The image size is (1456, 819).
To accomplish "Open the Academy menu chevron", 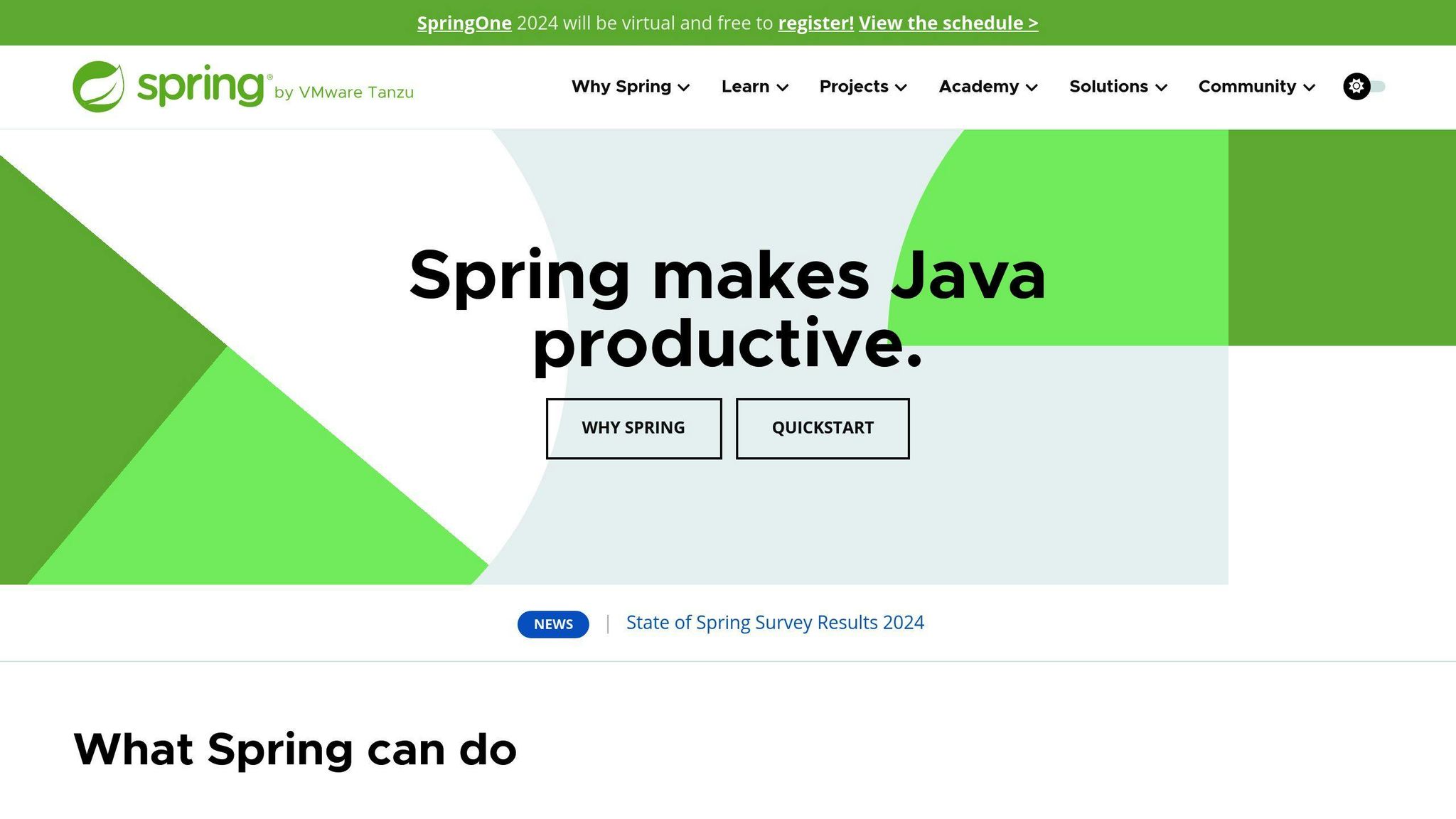I will coord(1032,87).
